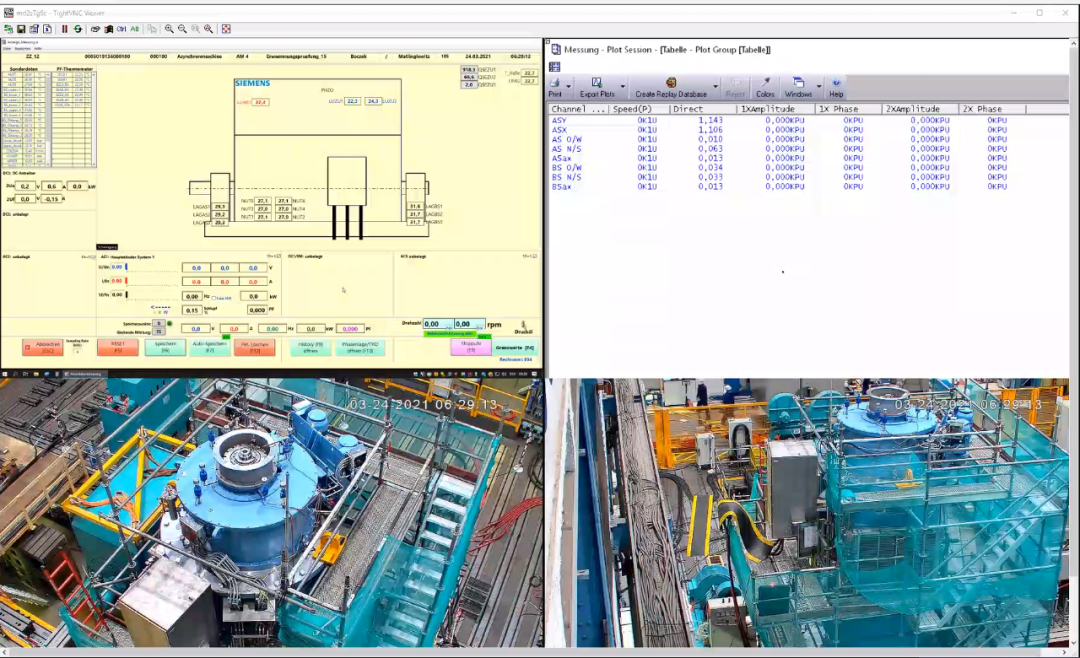The height and width of the screenshot is (658, 1080).
Task: Expand the Export Plots dropdown arrow
Action: pyautogui.click(x=622, y=87)
